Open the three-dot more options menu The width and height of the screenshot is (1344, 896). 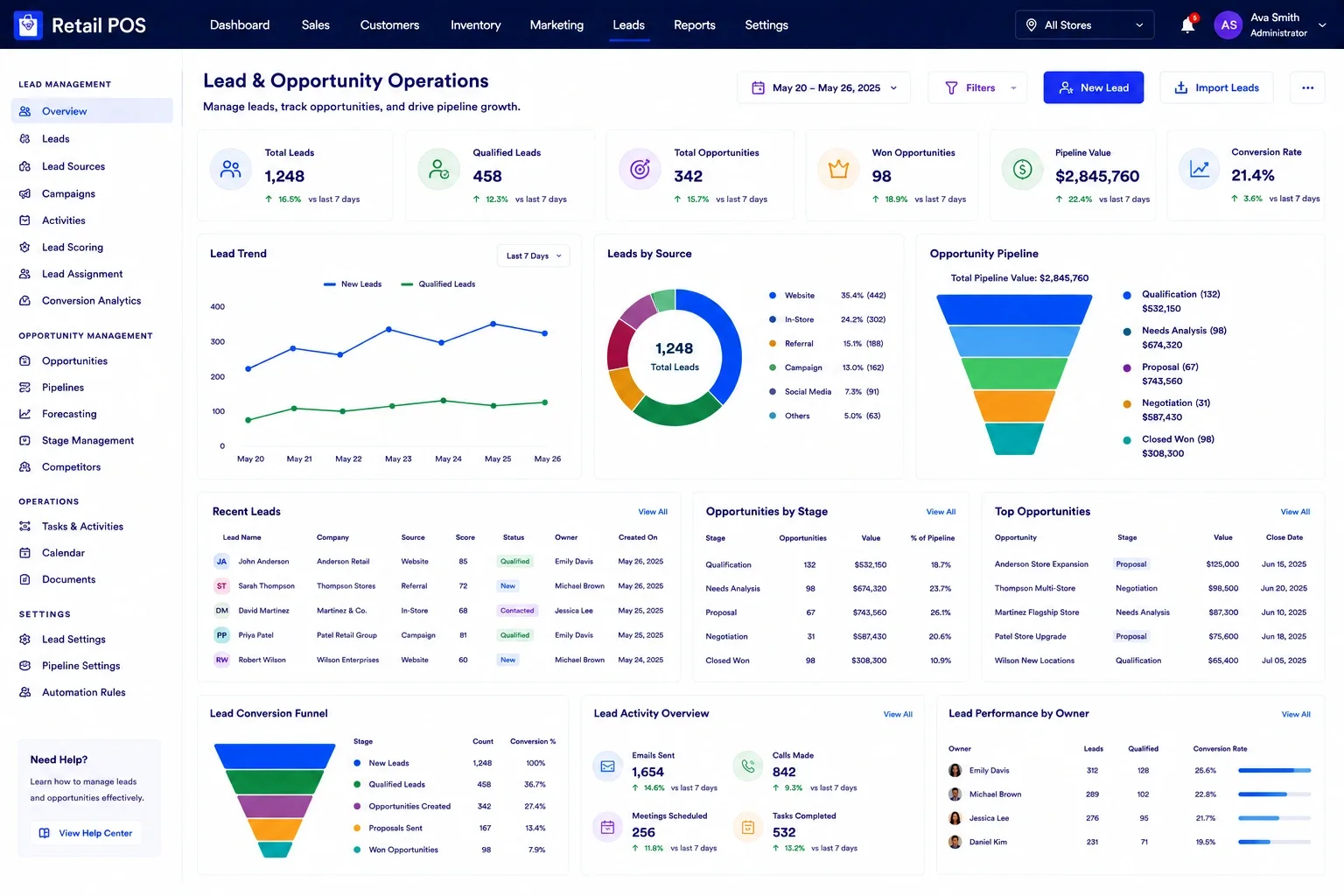point(1307,87)
